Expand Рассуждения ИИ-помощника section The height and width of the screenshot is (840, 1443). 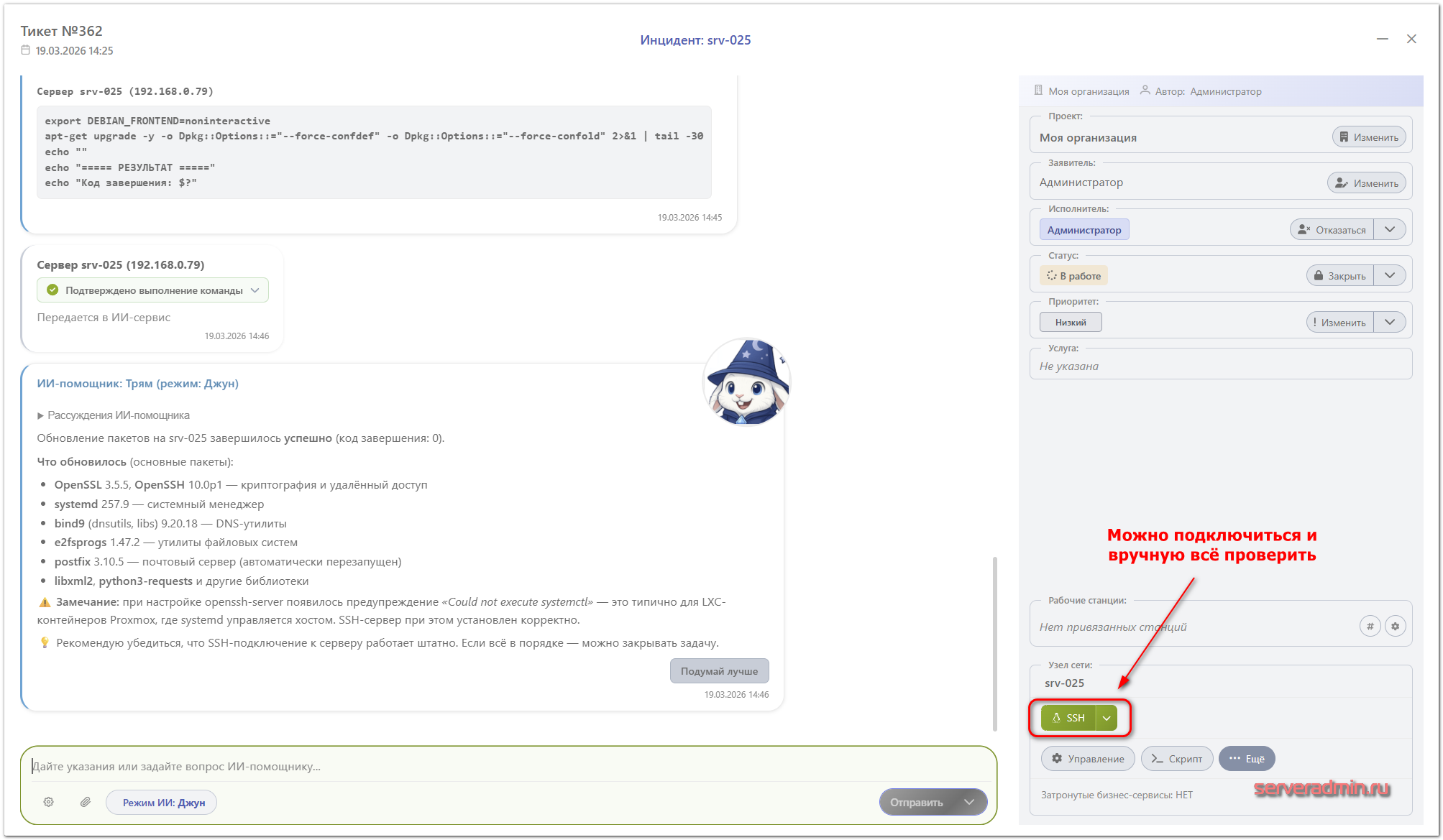click(x=114, y=415)
